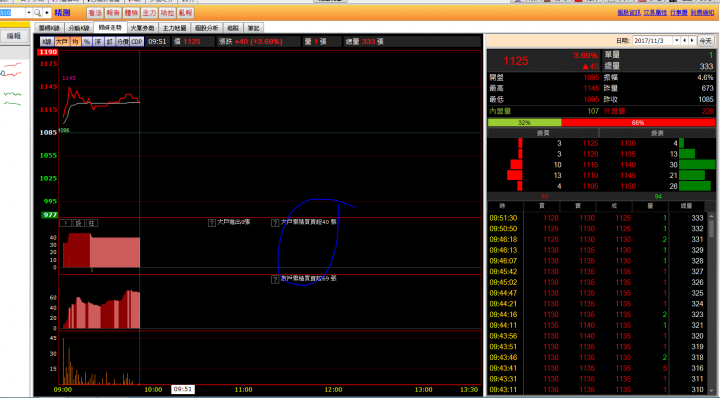Screen dimensions: 720x398
Task: Click the ? icon beside 大戶 40 張 label
Action: point(275,223)
